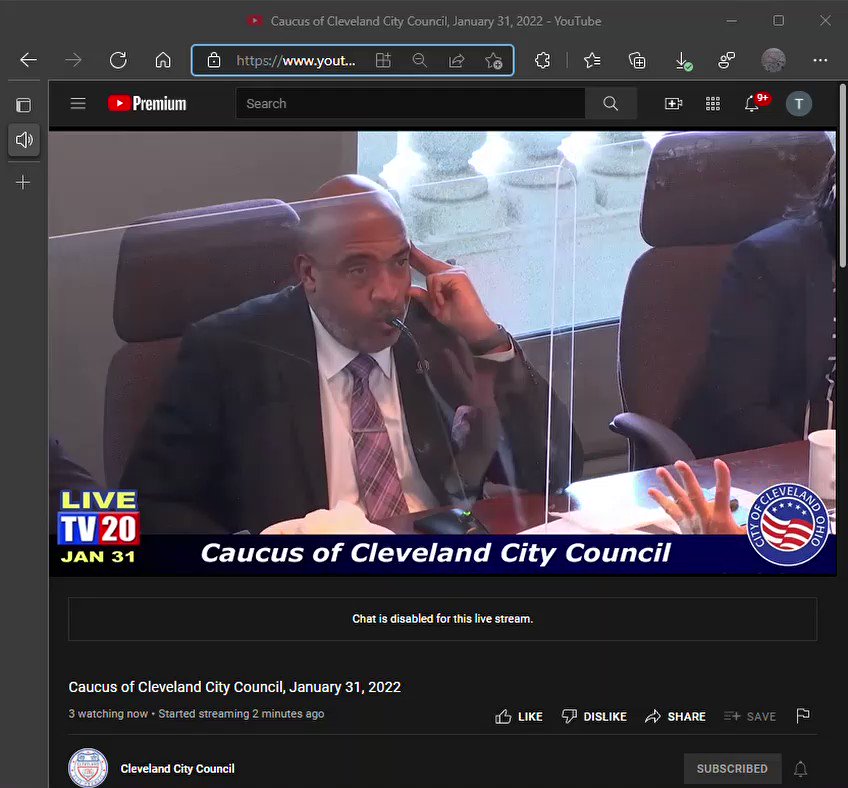Change channel notification bell settings

[800, 769]
